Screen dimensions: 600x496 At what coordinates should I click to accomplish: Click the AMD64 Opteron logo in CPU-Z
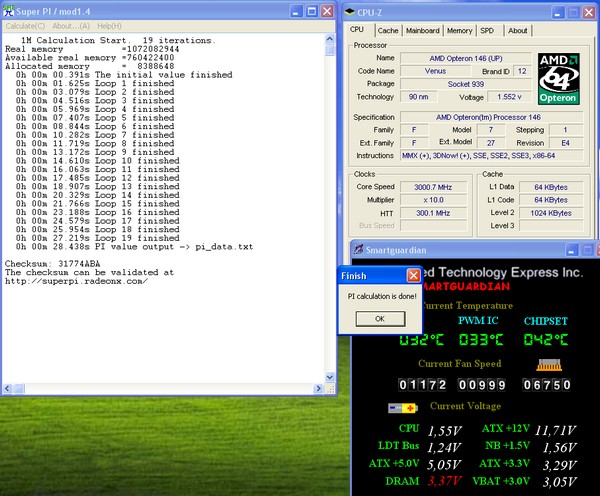pos(559,79)
